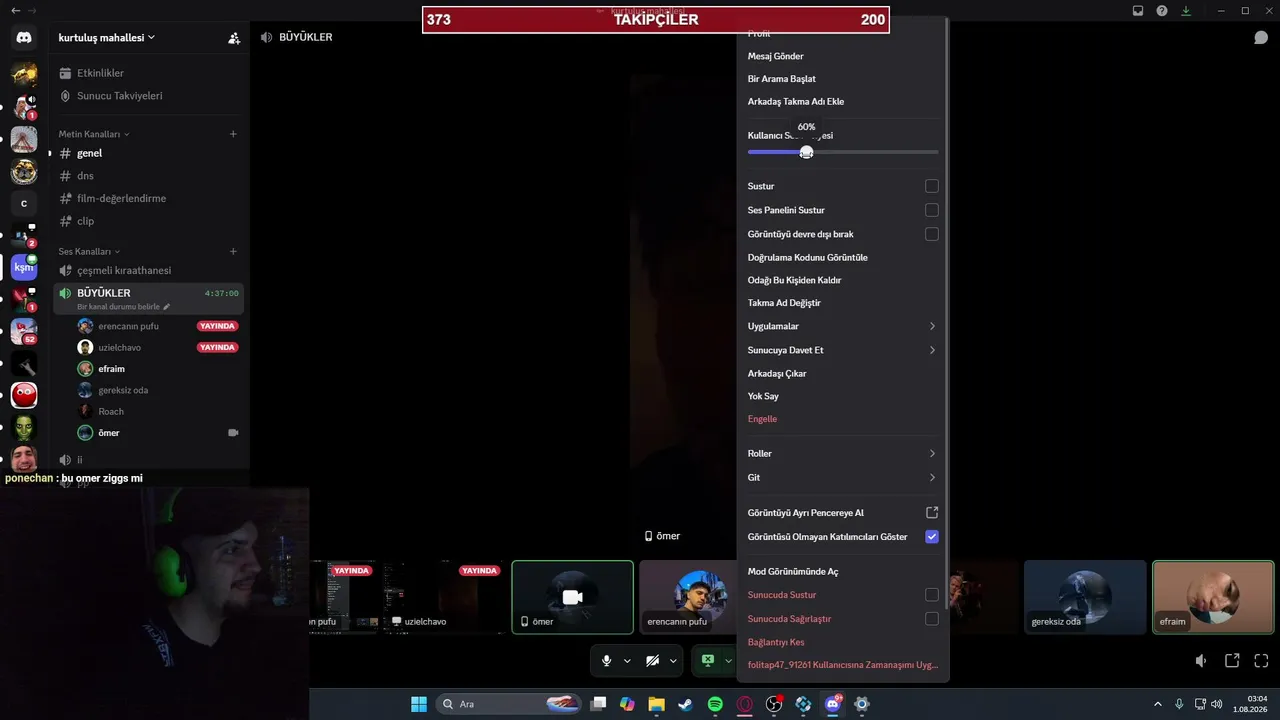This screenshot has width=1280, height=720.
Task: Select 'Görüntüyü Ayrı Pencereye Al'
Action: click(x=842, y=513)
